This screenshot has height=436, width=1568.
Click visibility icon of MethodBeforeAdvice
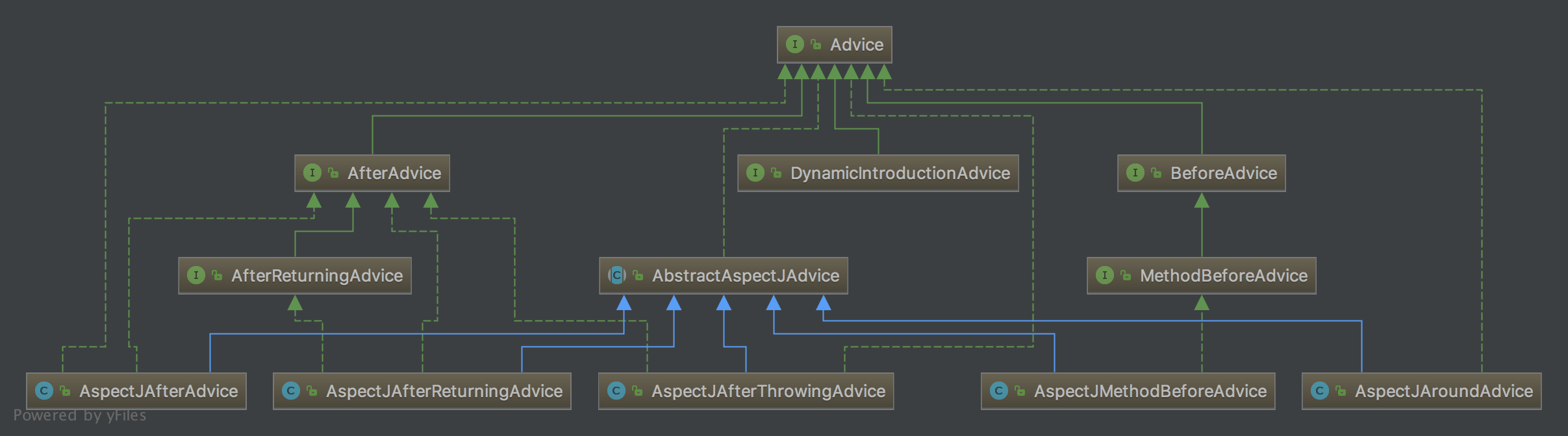[1126, 275]
